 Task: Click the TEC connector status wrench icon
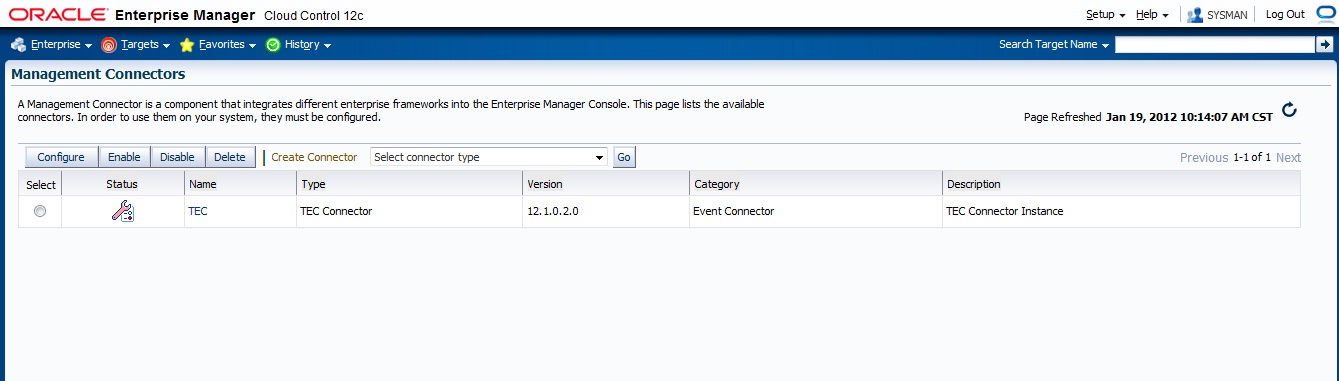(x=122, y=211)
